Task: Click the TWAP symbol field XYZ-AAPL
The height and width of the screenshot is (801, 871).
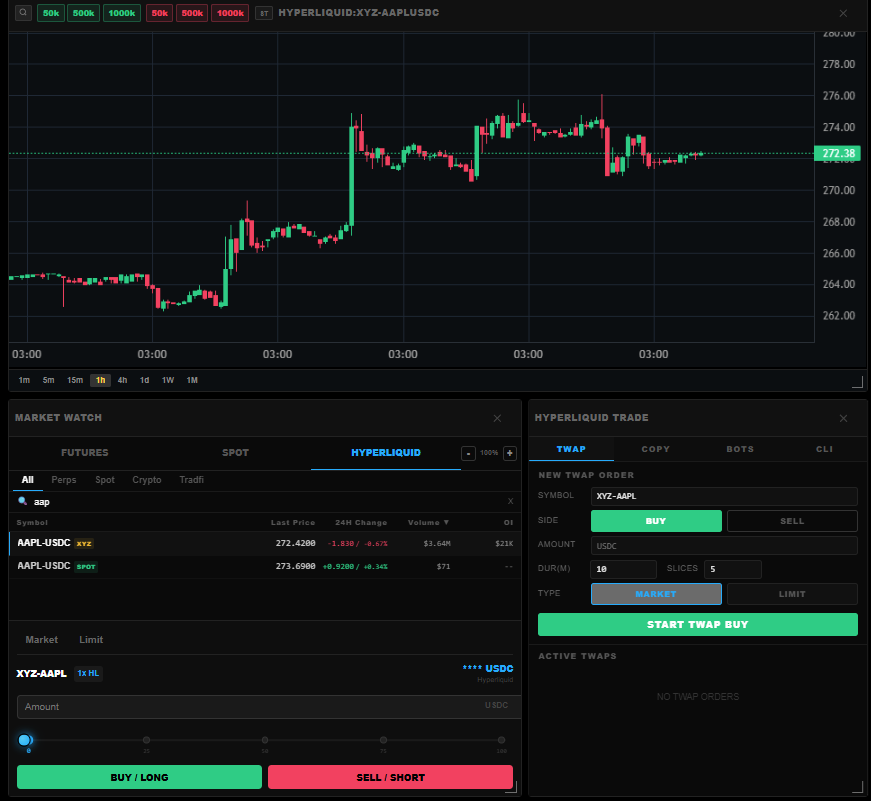Action: [724, 496]
